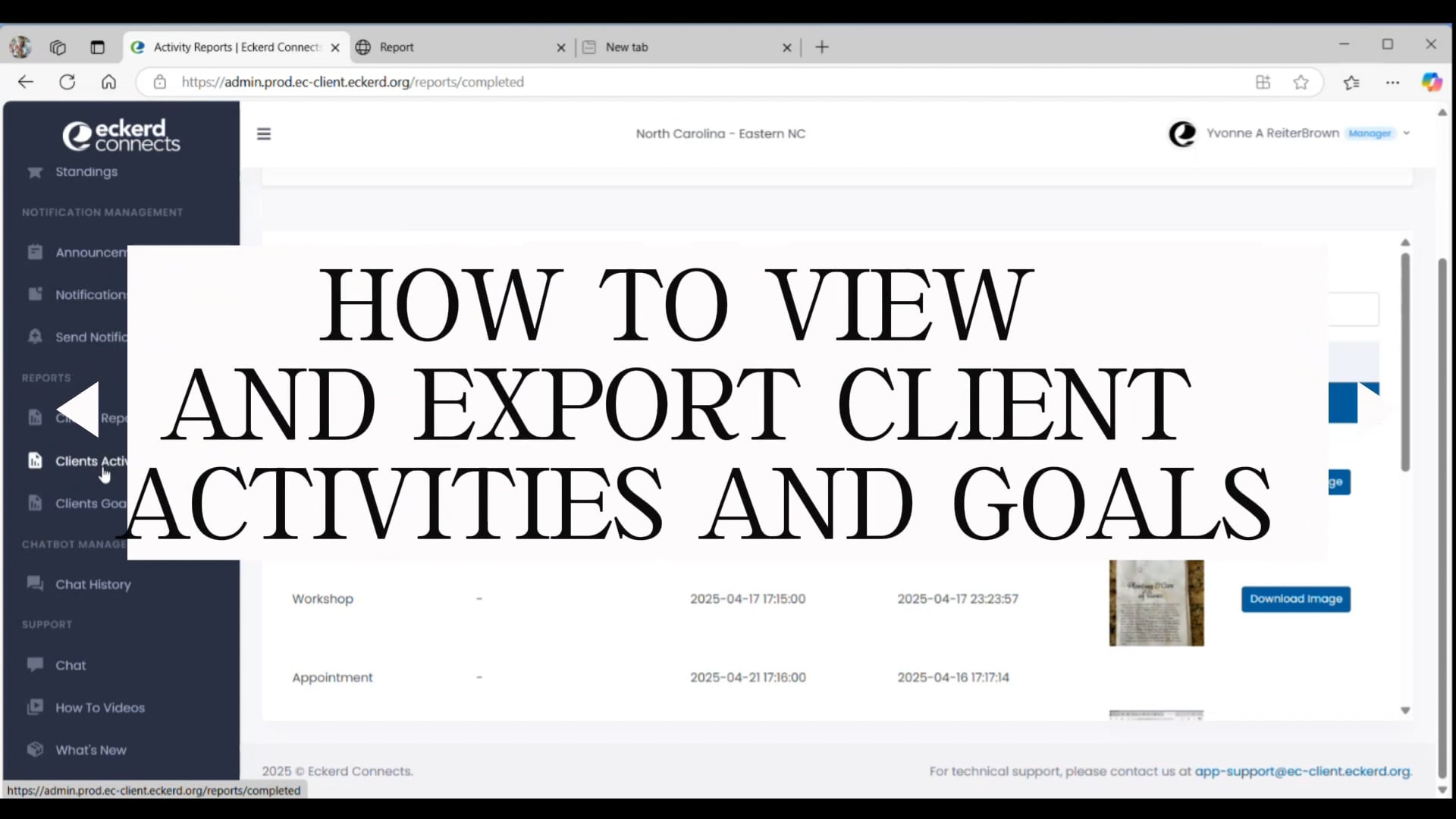
Task: Email app-support@ec-client.eckerd.org via the footer link
Action: (1301, 771)
